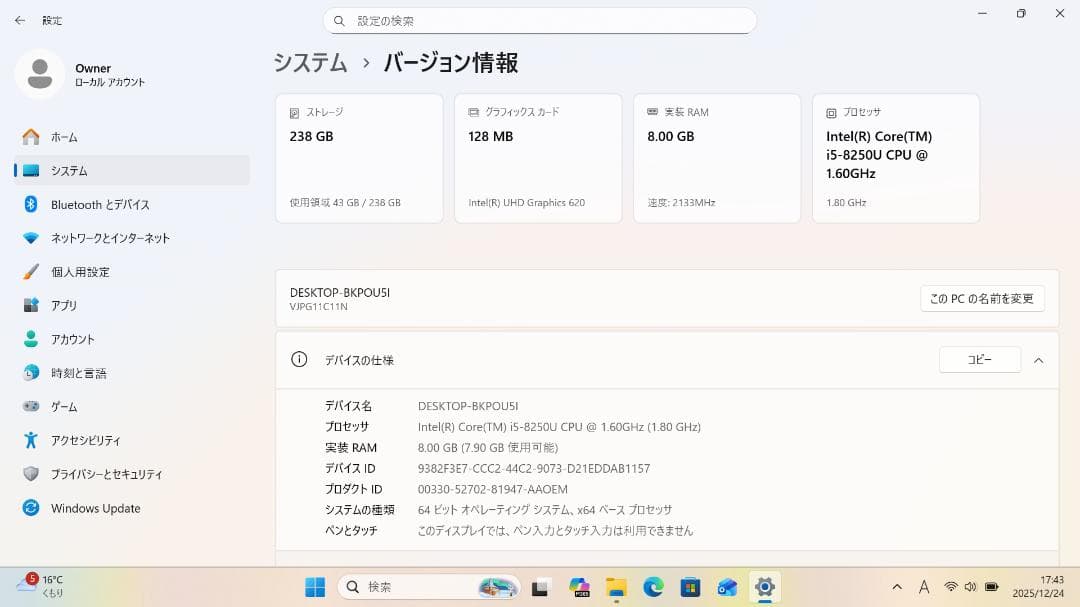Open Task View from the taskbar
1080x607 pixels.
coord(540,588)
